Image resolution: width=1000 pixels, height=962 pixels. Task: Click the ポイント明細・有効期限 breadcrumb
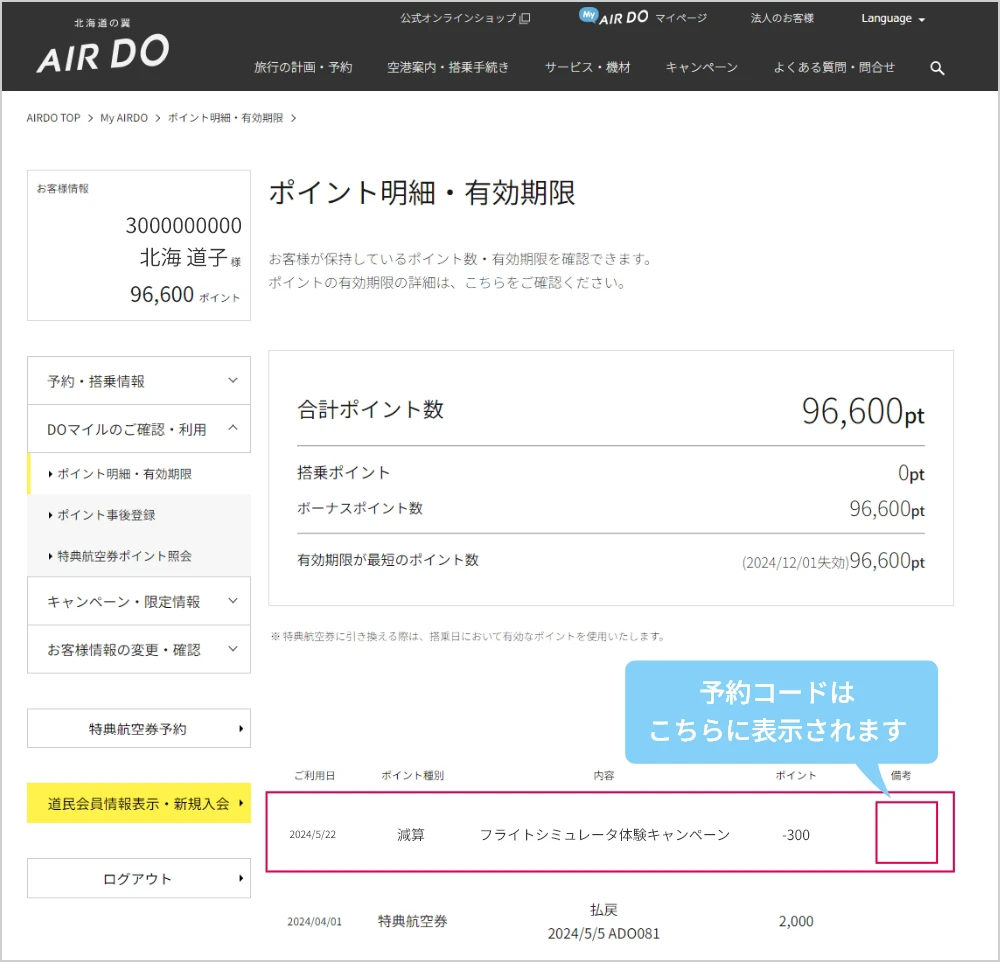(x=225, y=118)
